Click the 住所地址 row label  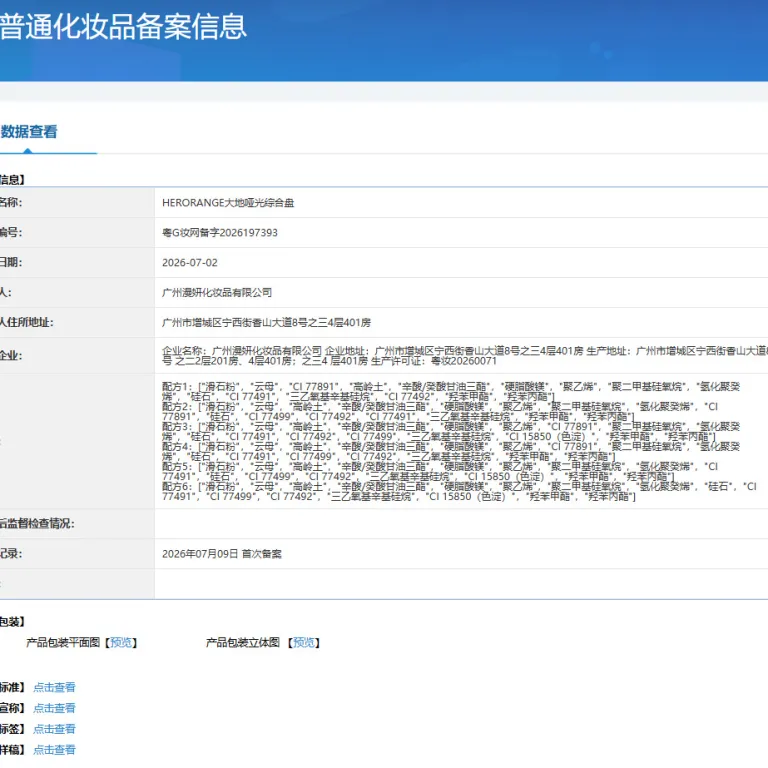click(27, 322)
